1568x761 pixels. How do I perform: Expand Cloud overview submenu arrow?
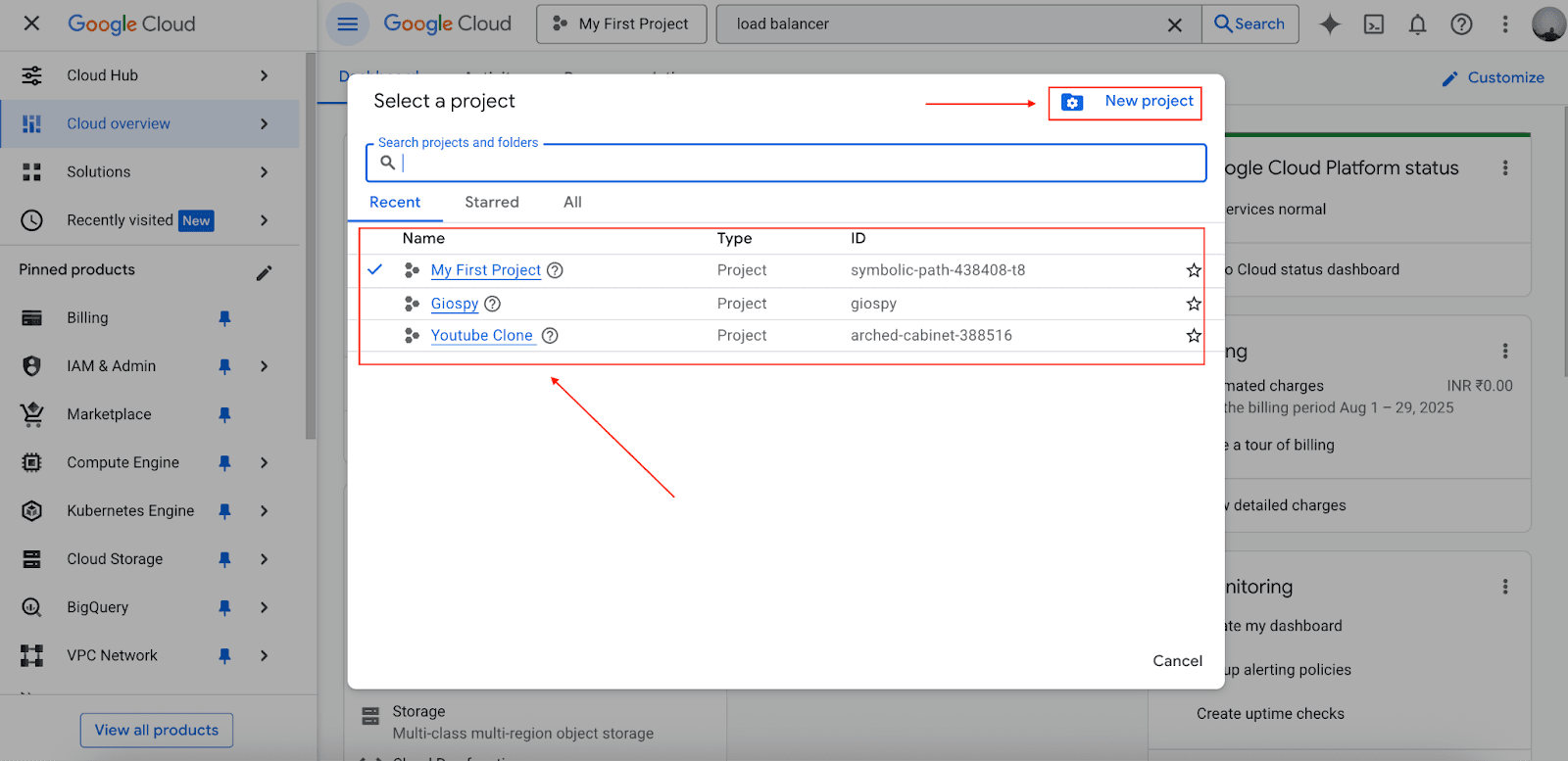(x=264, y=123)
